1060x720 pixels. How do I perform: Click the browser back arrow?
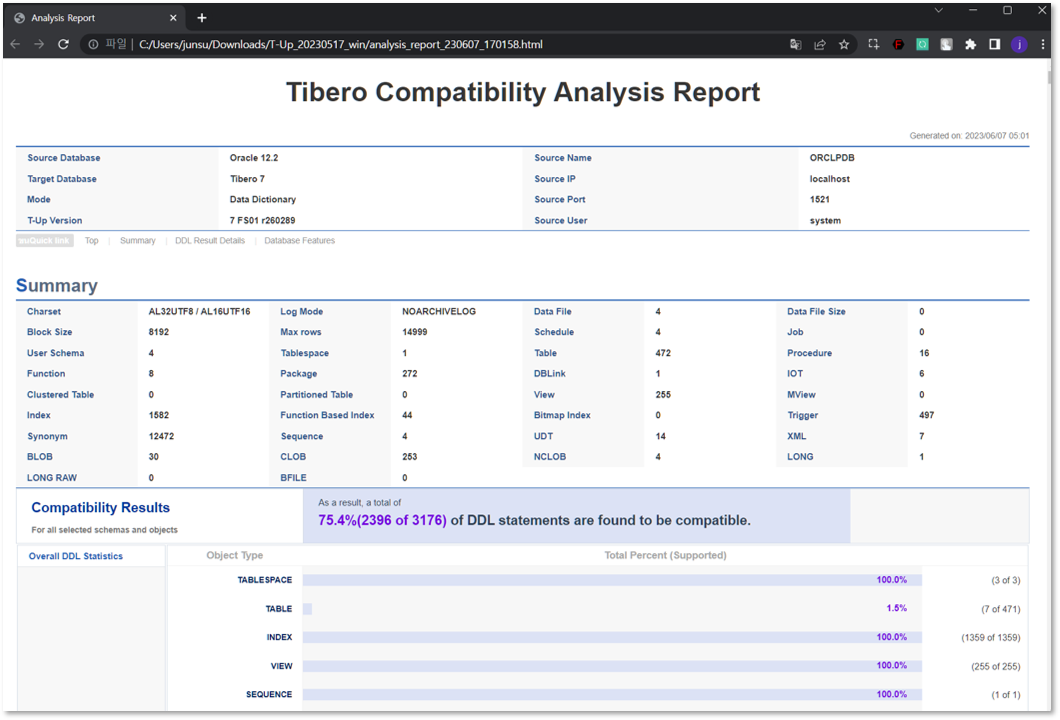click(x=15, y=44)
